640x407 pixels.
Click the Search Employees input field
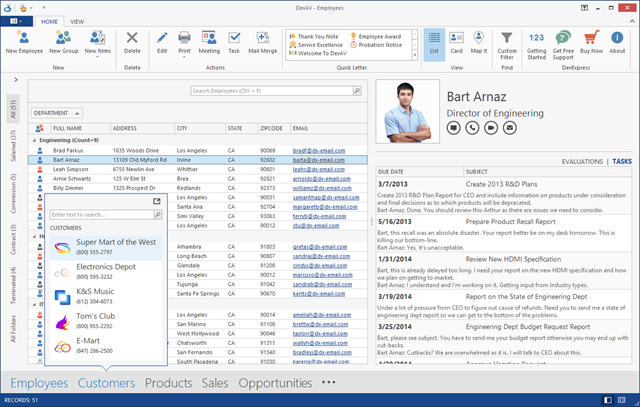272,91
